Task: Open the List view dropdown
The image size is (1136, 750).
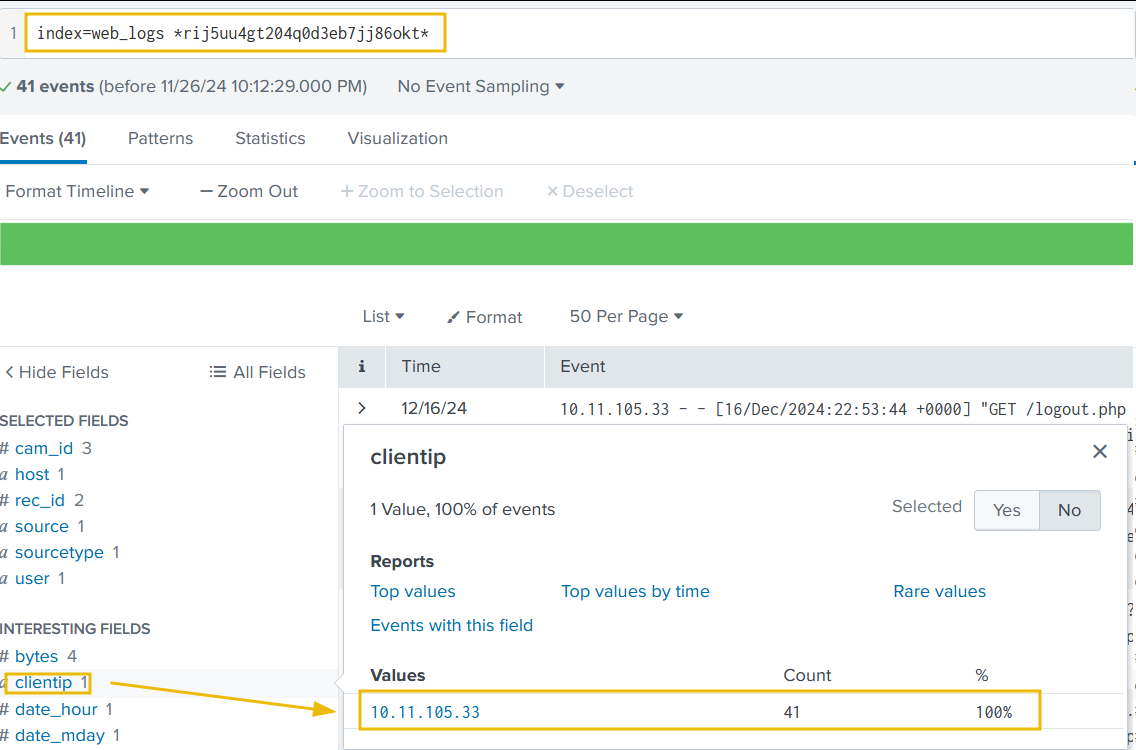Action: [383, 316]
